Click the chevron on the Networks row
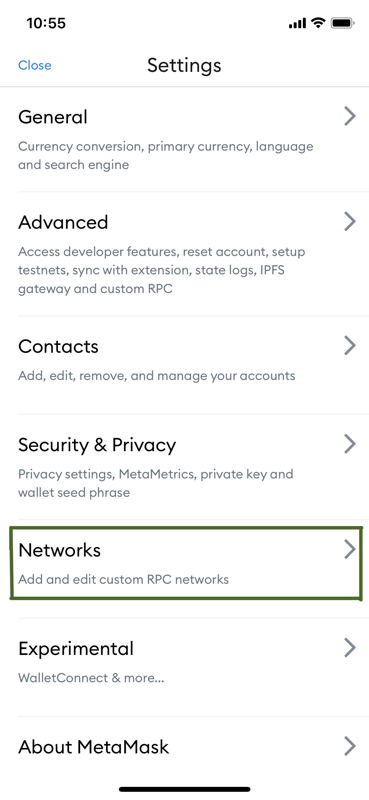Screen dimensions: 369x800 click(350, 549)
